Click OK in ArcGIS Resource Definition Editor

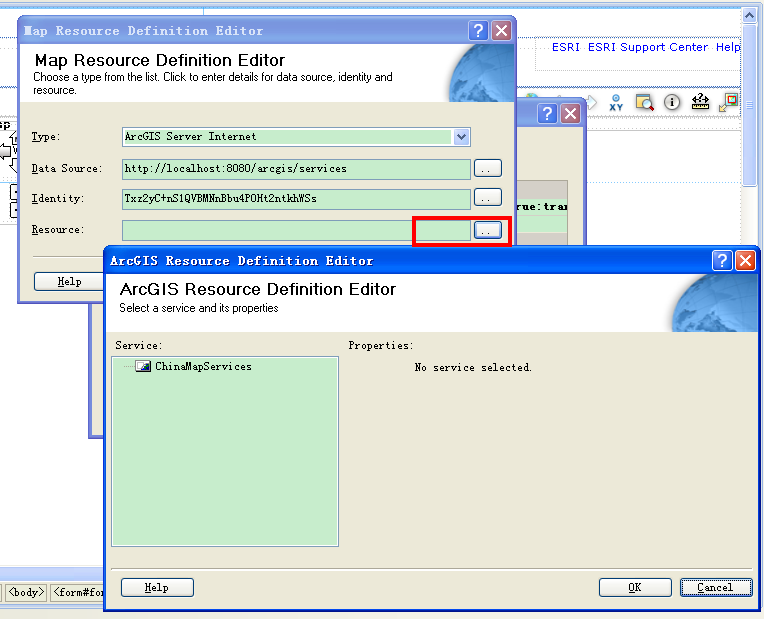point(635,587)
